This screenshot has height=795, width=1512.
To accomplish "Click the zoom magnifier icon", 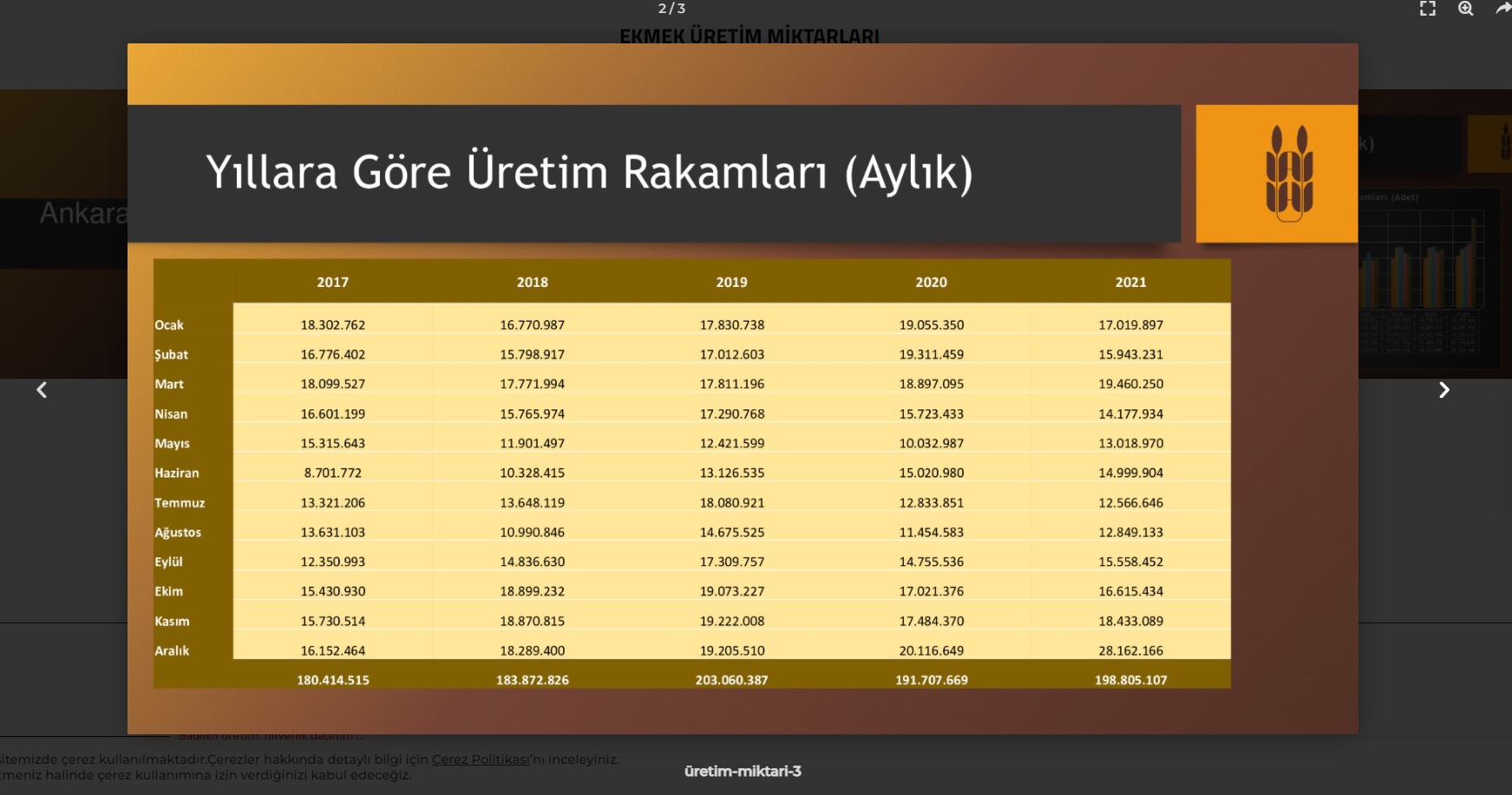I will 1466,10.
